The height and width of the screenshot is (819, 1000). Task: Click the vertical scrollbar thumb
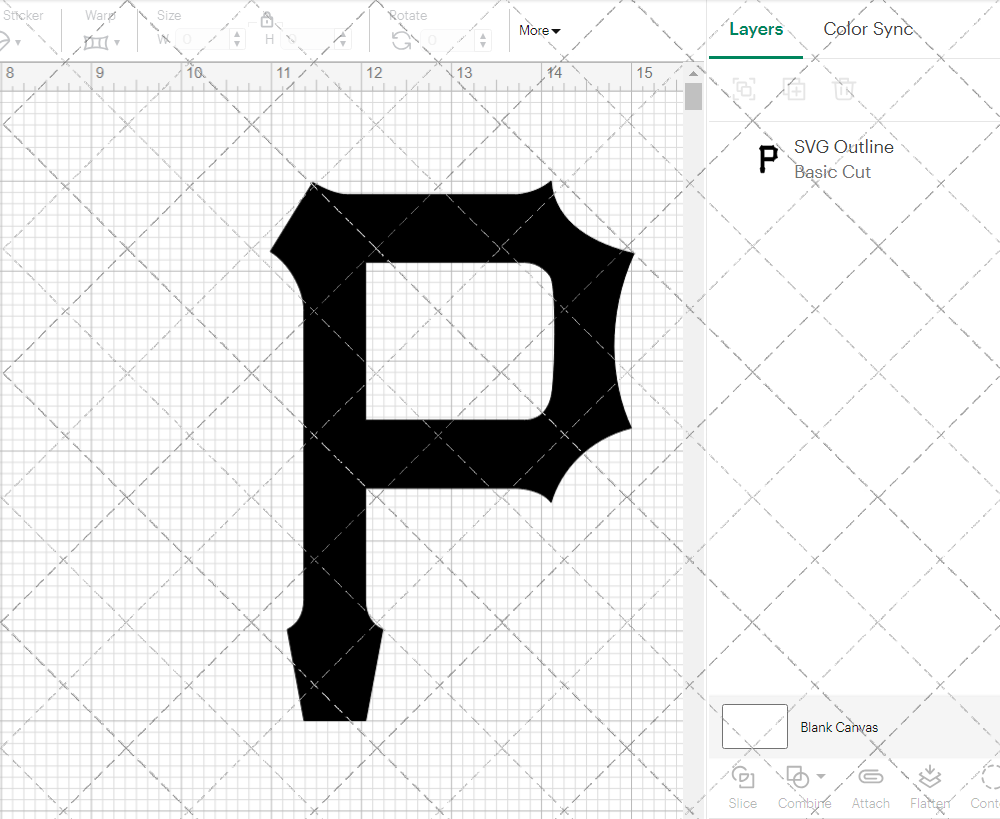point(693,96)
